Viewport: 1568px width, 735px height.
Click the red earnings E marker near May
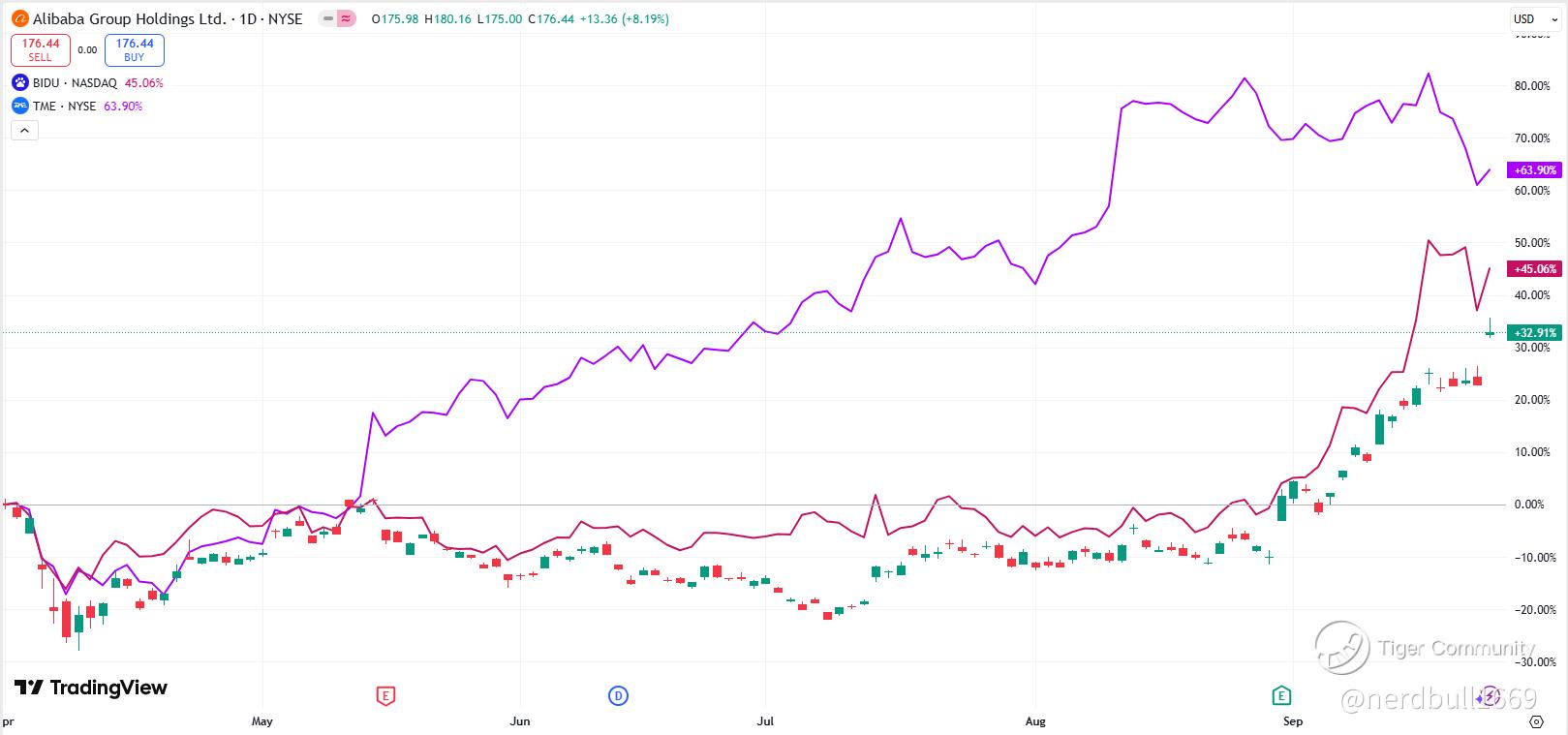click(x=385, y=695)
